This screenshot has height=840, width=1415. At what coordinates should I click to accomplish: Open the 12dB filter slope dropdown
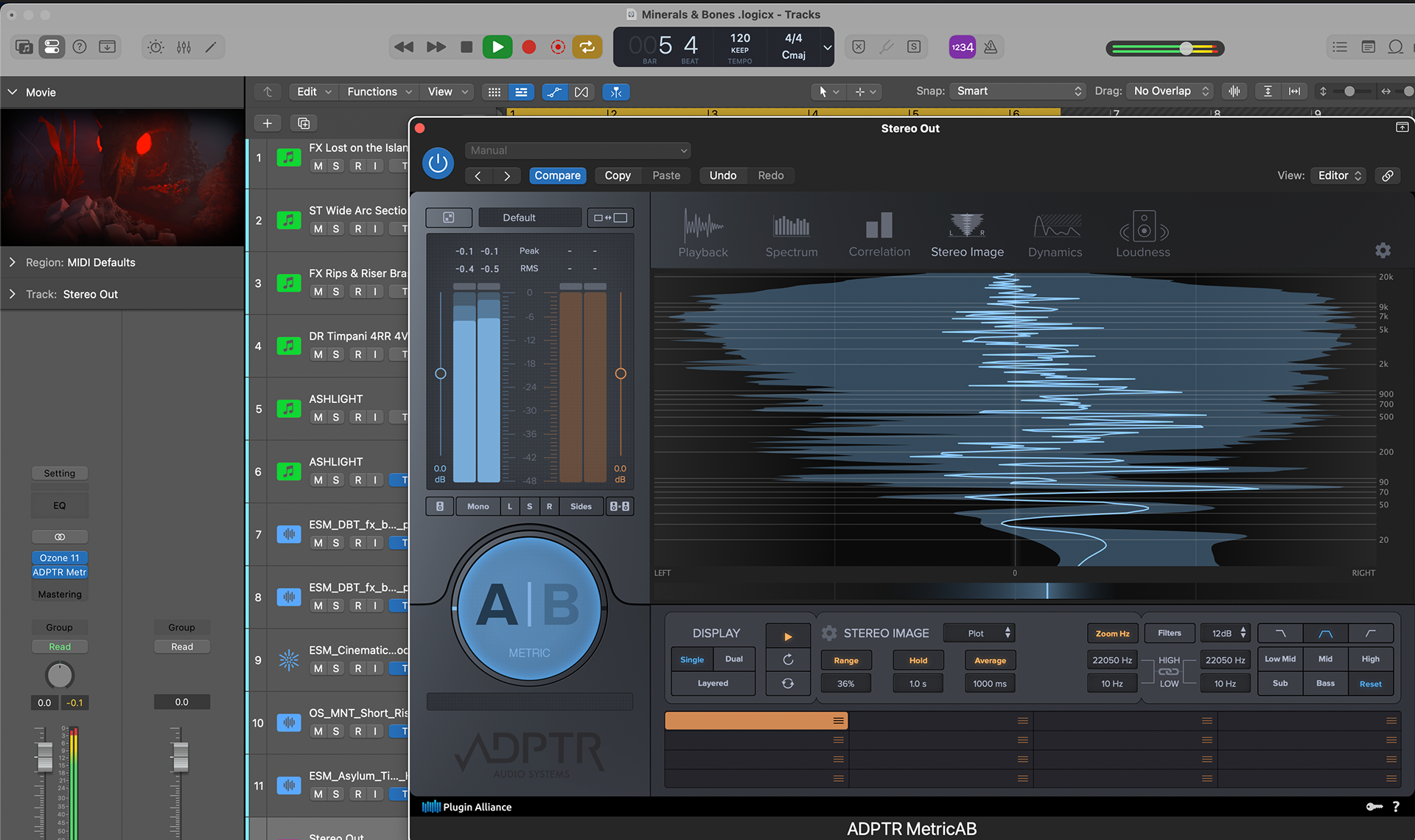1227,633
